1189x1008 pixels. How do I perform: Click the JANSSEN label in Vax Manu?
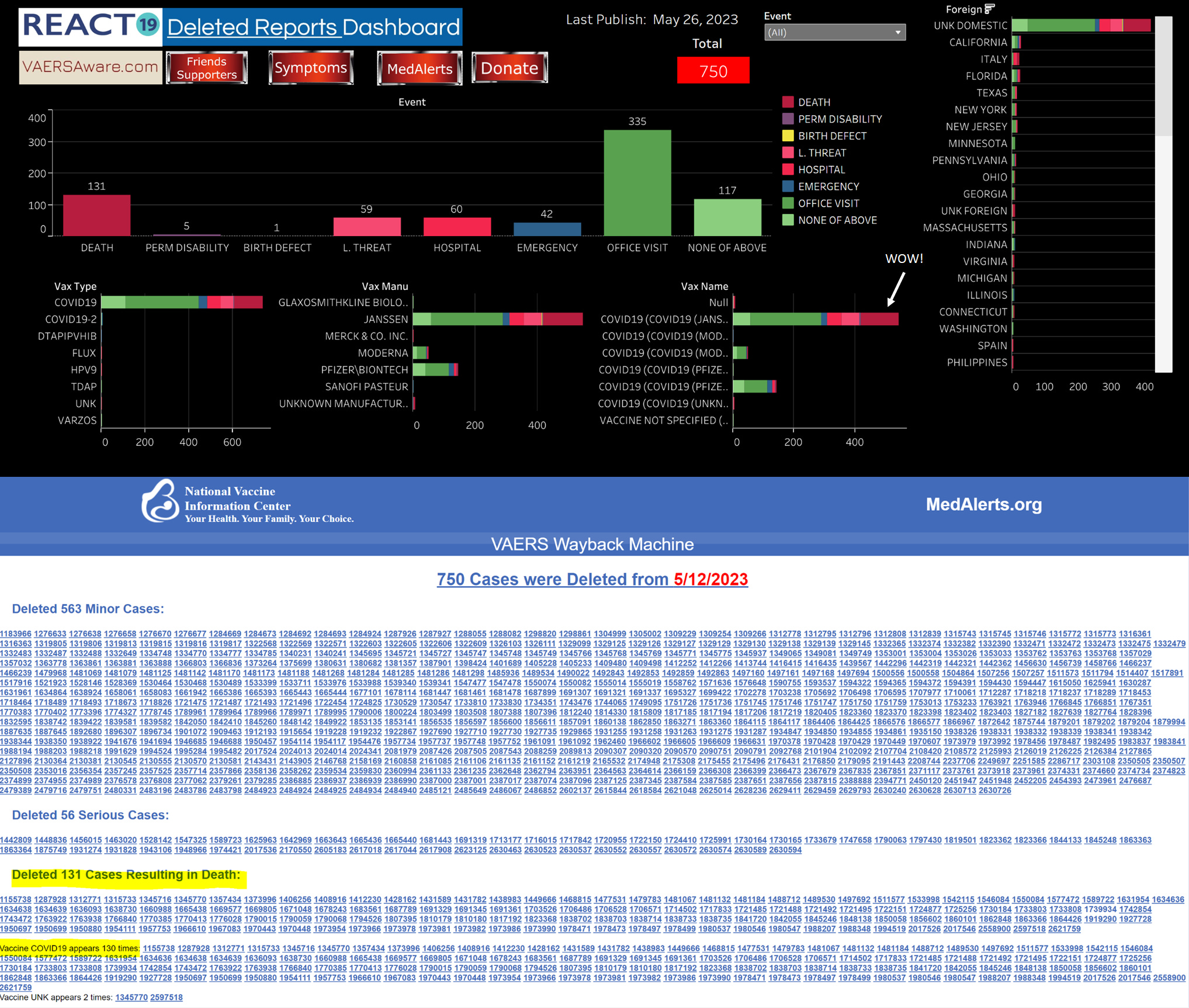point(386,320)
